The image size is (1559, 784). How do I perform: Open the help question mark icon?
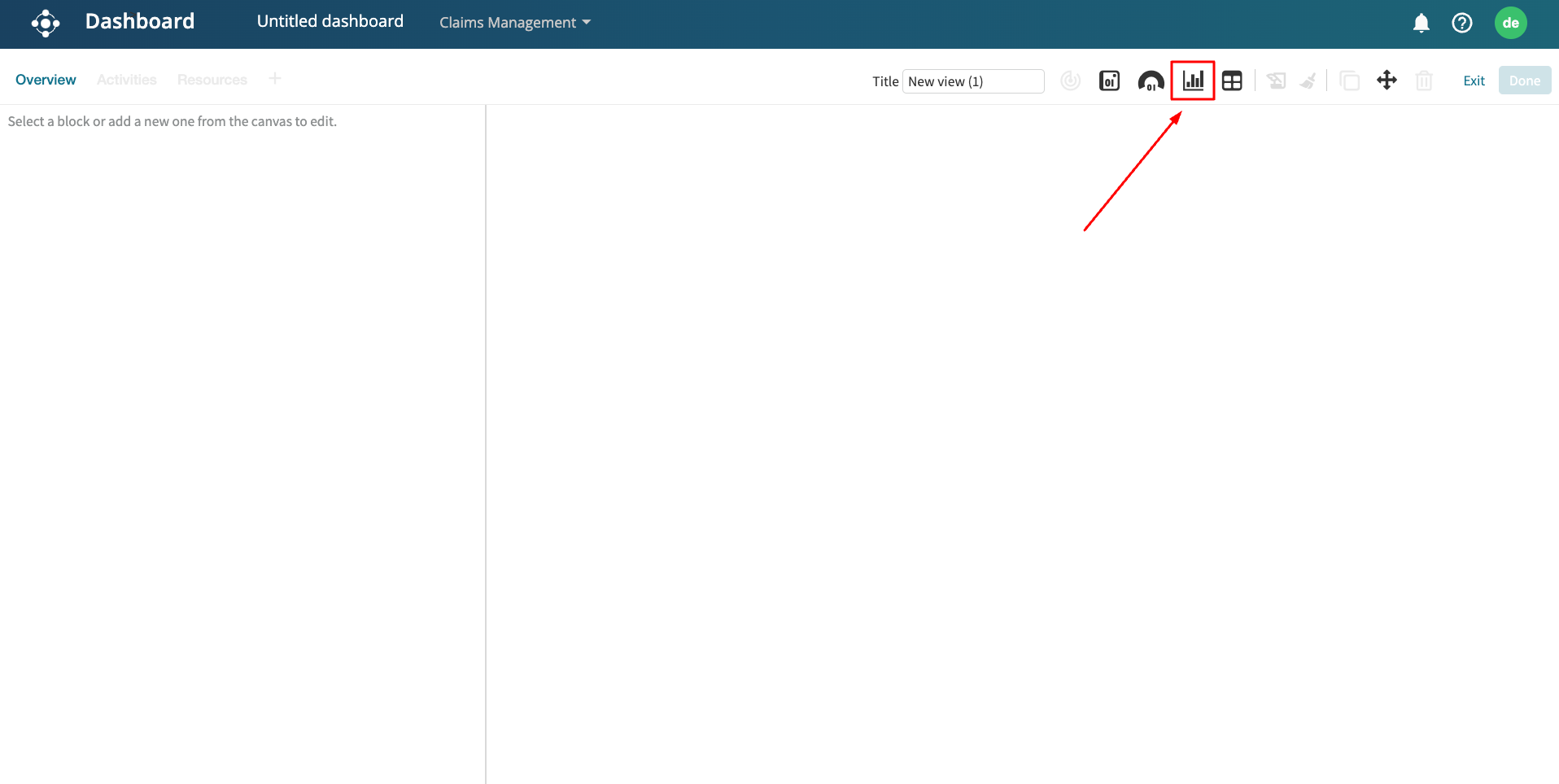click(x=1461, y=23)
